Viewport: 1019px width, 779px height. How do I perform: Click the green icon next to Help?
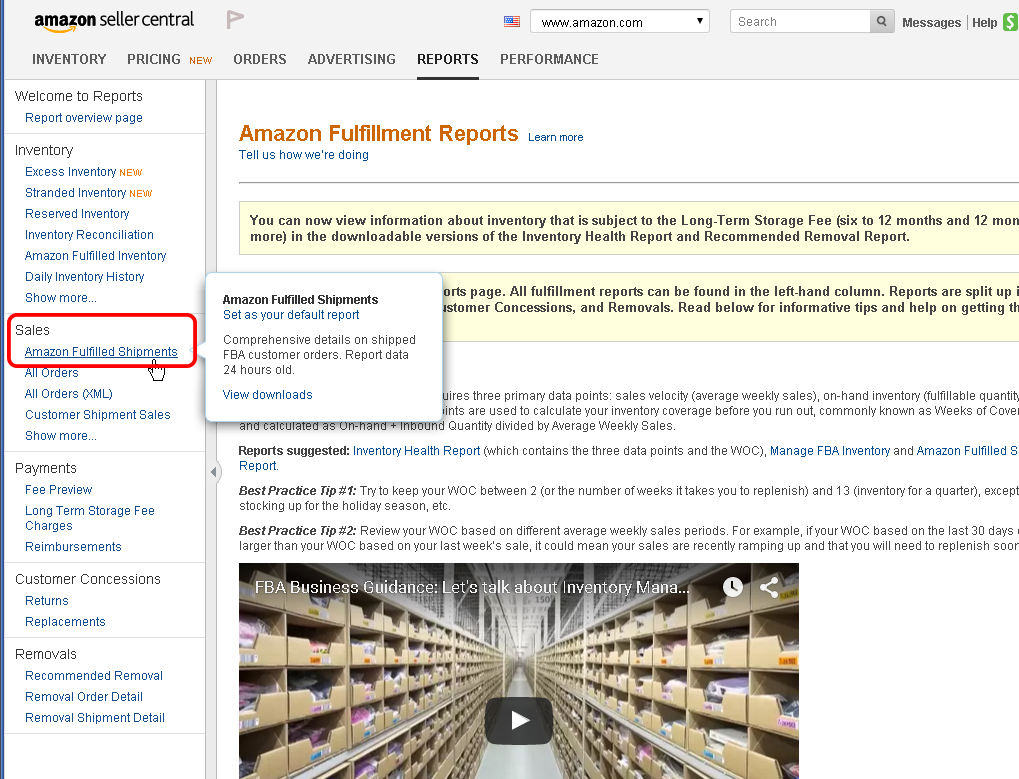pos(1011,22)
